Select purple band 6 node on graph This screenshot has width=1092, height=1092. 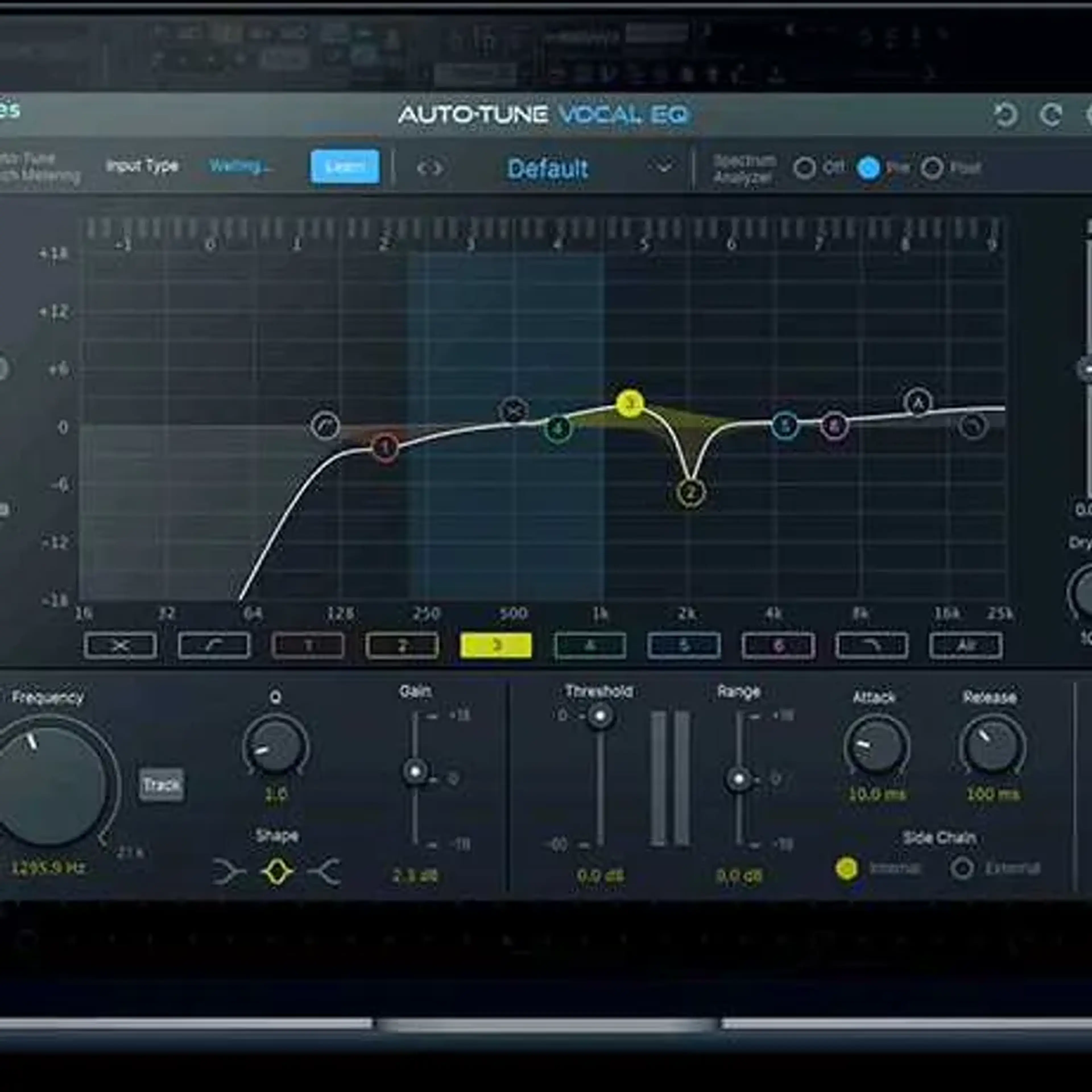(834, 426)
